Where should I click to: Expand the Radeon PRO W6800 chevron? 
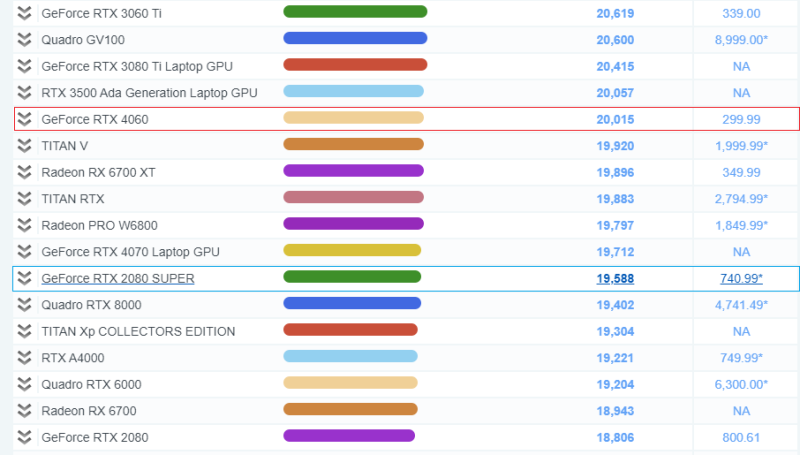coord(24,225)
